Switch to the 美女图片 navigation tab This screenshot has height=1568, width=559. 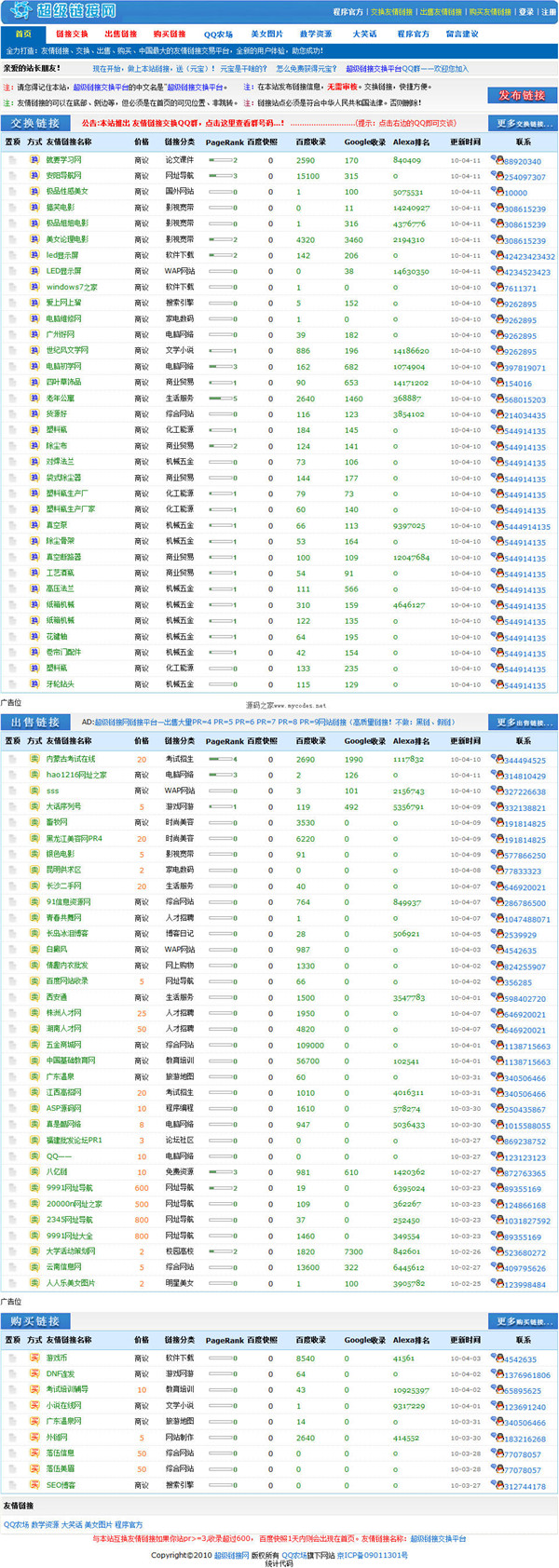266,34
